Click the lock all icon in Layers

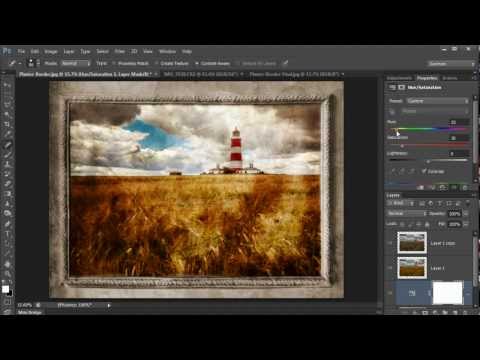pyautogui.click(x=427, y=224)
